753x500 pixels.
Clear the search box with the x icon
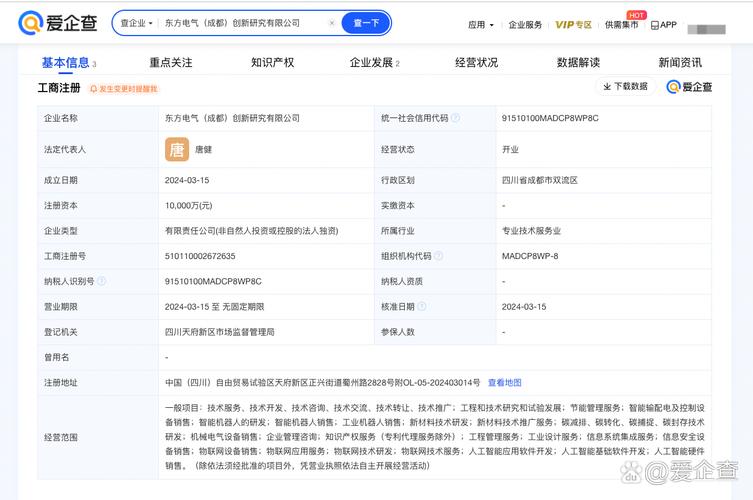click(x=331, y=23)
